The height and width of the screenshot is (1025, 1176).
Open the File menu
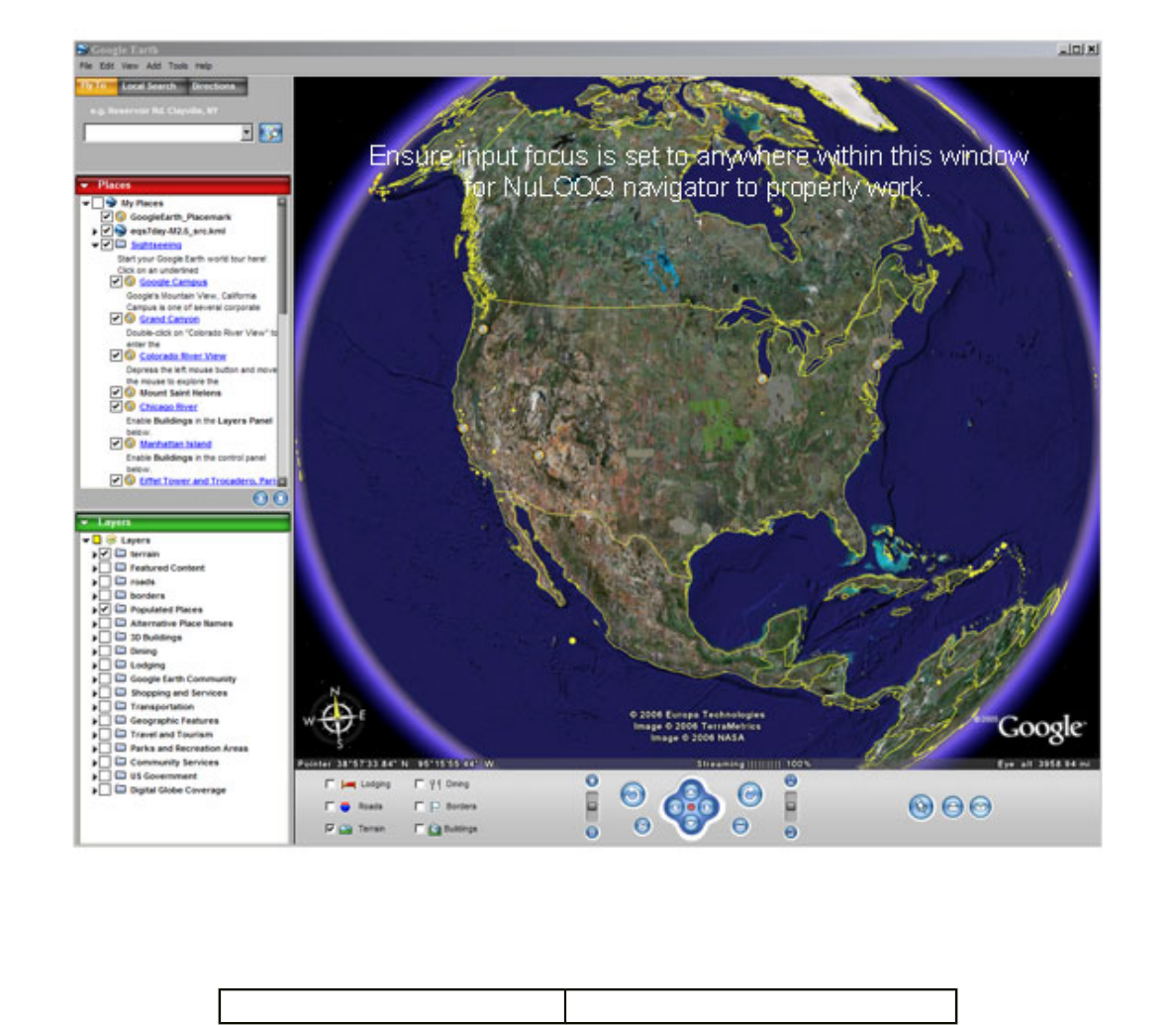tap(86, 66)
